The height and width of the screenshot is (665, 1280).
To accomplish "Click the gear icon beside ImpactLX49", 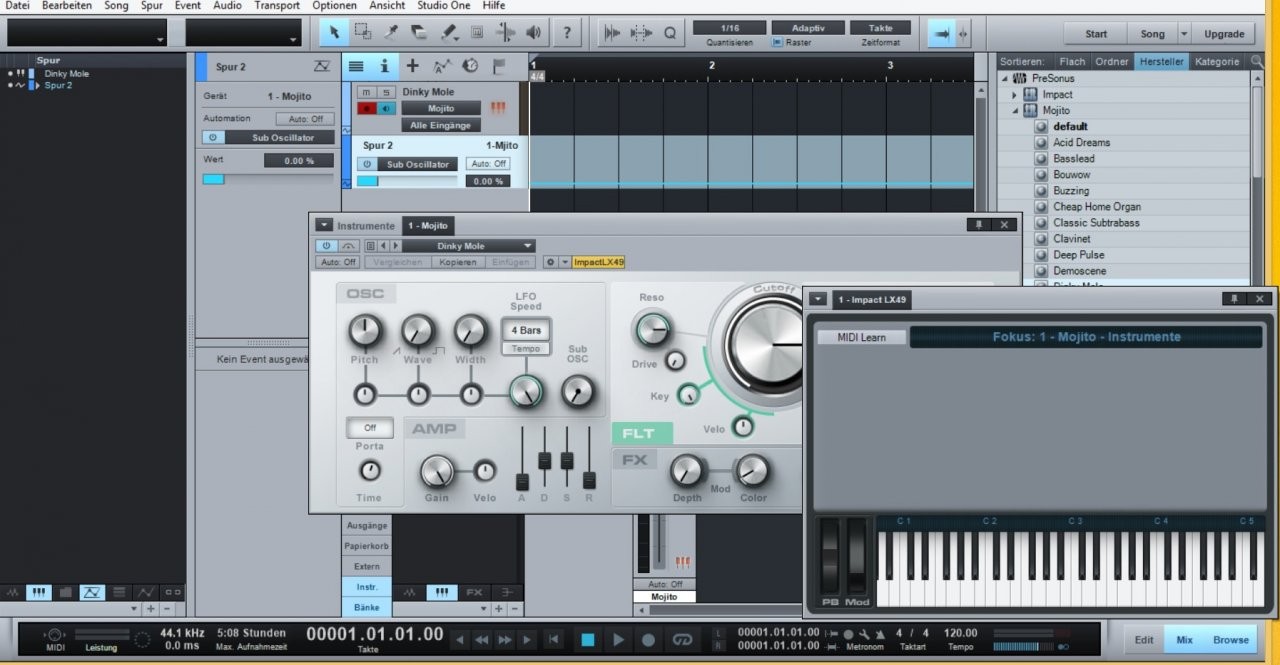I will pos(549,262).
